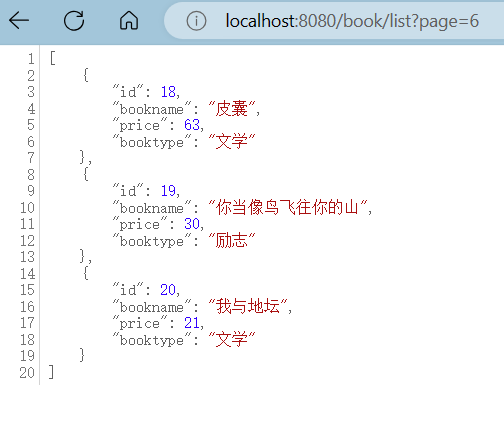504x429 pixels.
Task: Select the bookname "我与地坛"
Action: [248, 306]
